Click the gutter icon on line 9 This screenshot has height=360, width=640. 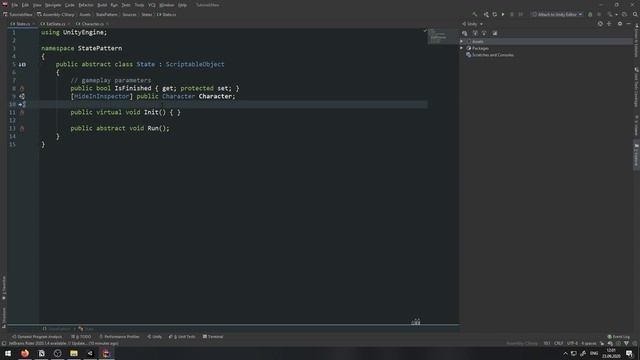coord(22,96)
